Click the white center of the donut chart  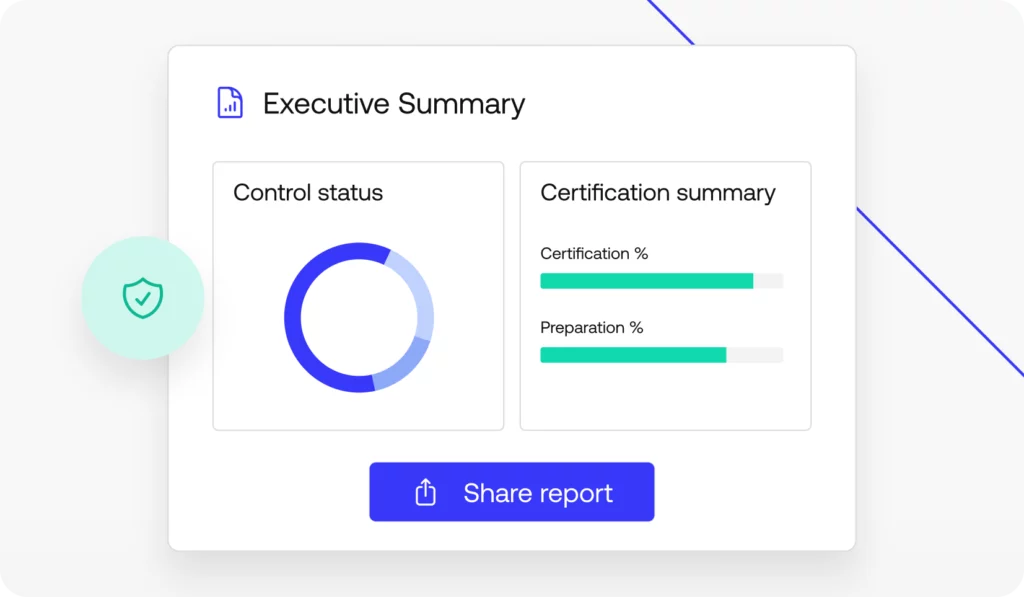tap(358, 317)
